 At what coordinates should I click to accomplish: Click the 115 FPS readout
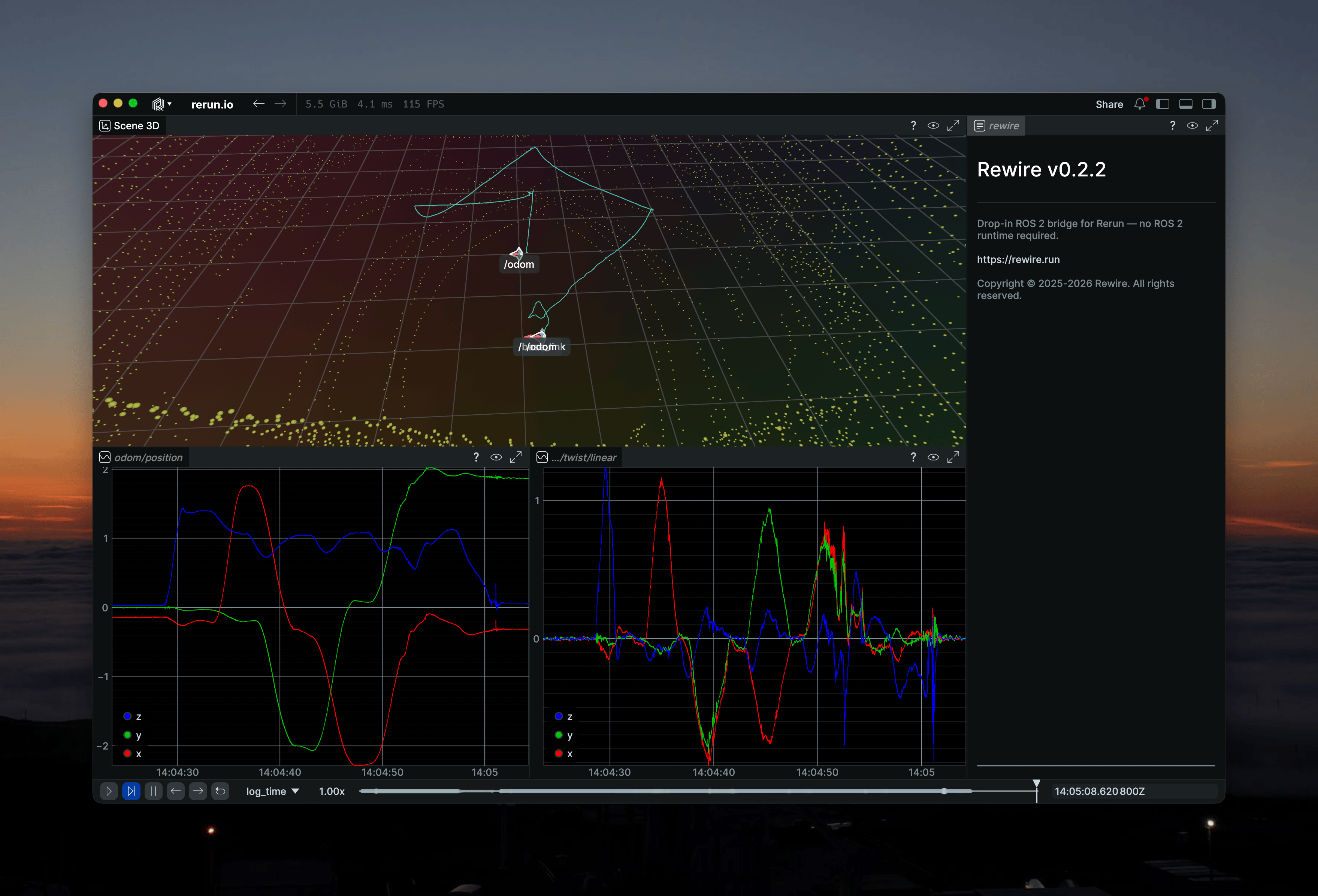coord(424,105)
